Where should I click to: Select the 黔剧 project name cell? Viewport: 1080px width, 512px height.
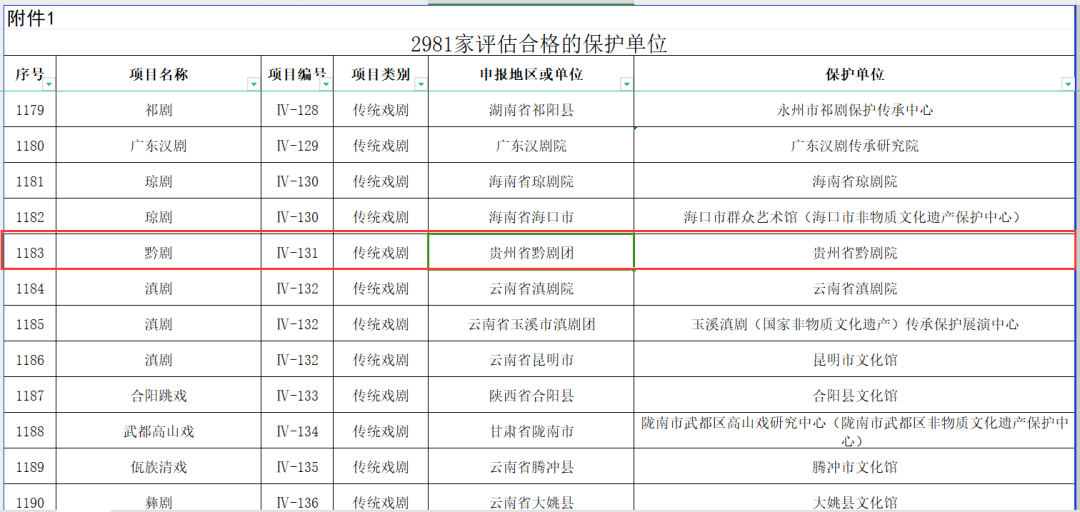coord(158,253)
